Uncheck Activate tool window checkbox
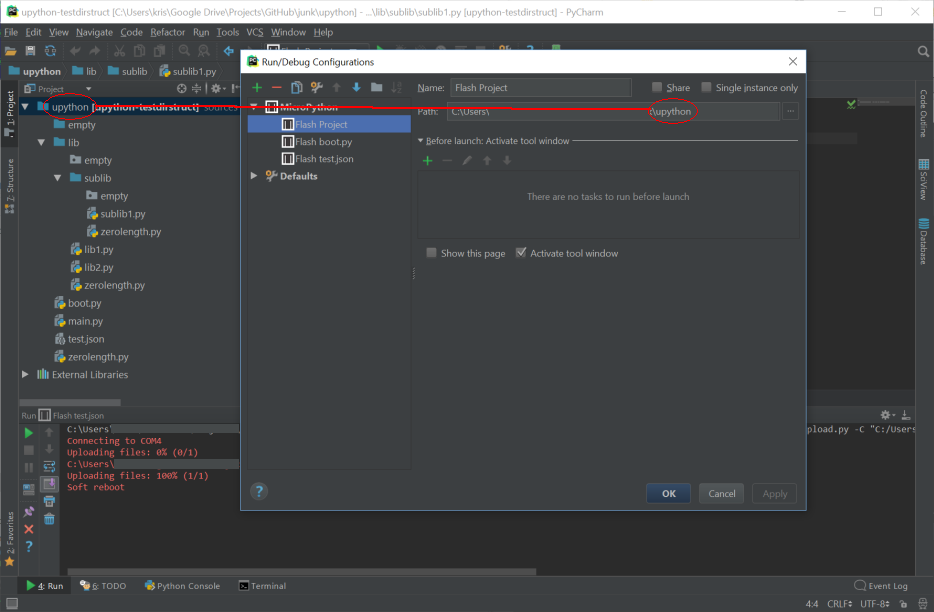The width and height of the screenshot is (934, 612). point(521,253)
